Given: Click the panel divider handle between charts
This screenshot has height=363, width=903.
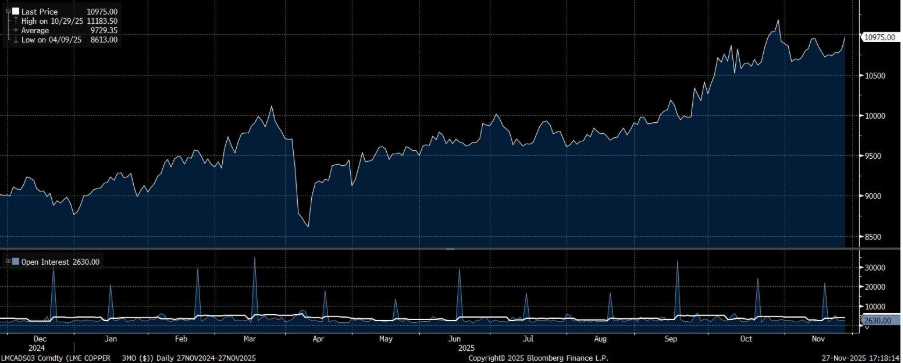Looking at the screenshot, I should (450, 249).
